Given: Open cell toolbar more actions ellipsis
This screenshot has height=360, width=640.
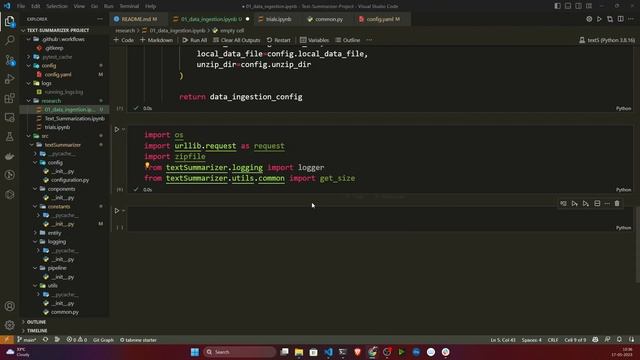Looking at the screenshot, I should pyautogui.click(x=607, y=203).
